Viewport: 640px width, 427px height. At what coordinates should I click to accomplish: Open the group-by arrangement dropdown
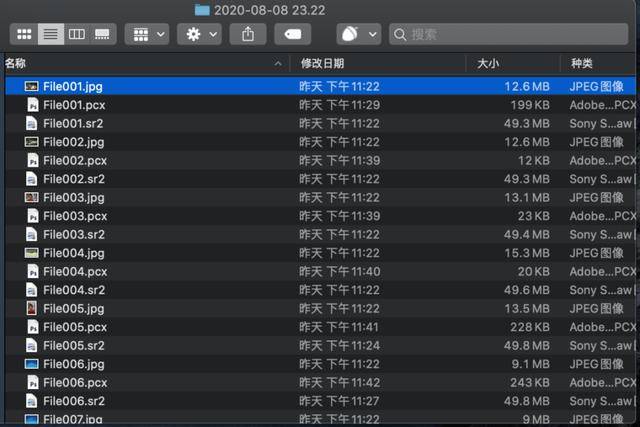point(147,34)
